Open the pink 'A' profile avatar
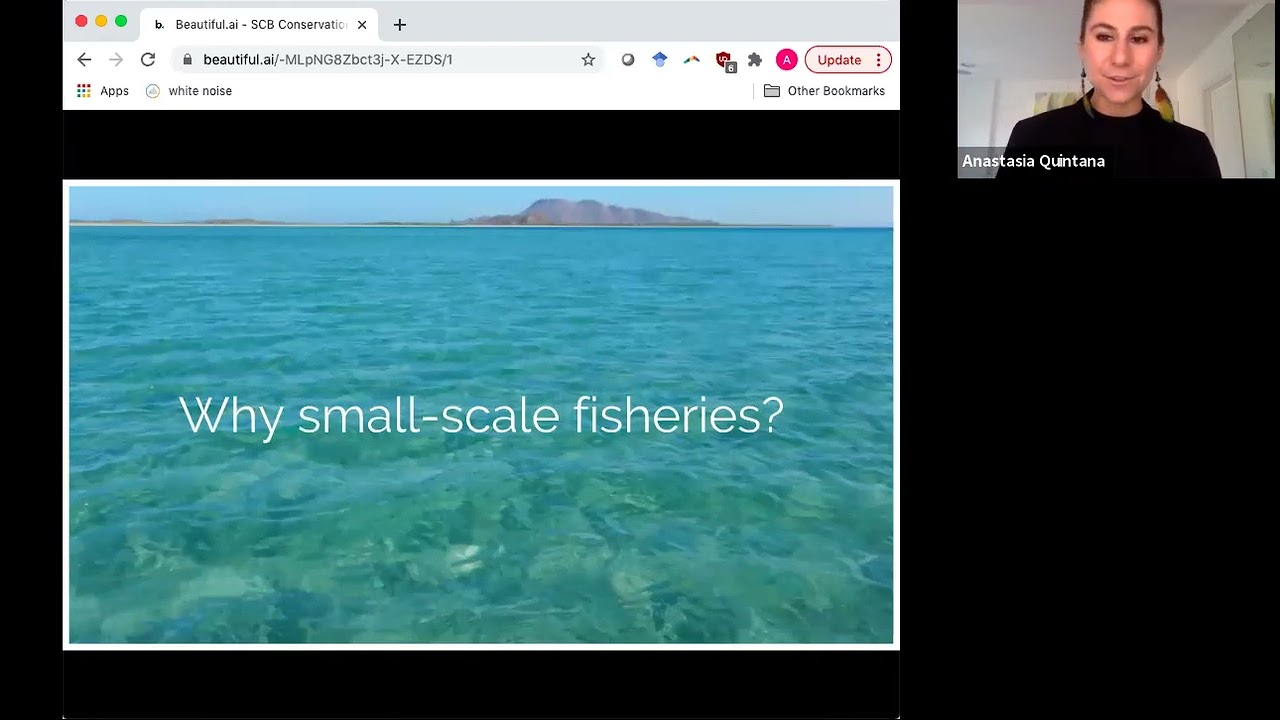1280x720 pixels. tap(787, 60)
